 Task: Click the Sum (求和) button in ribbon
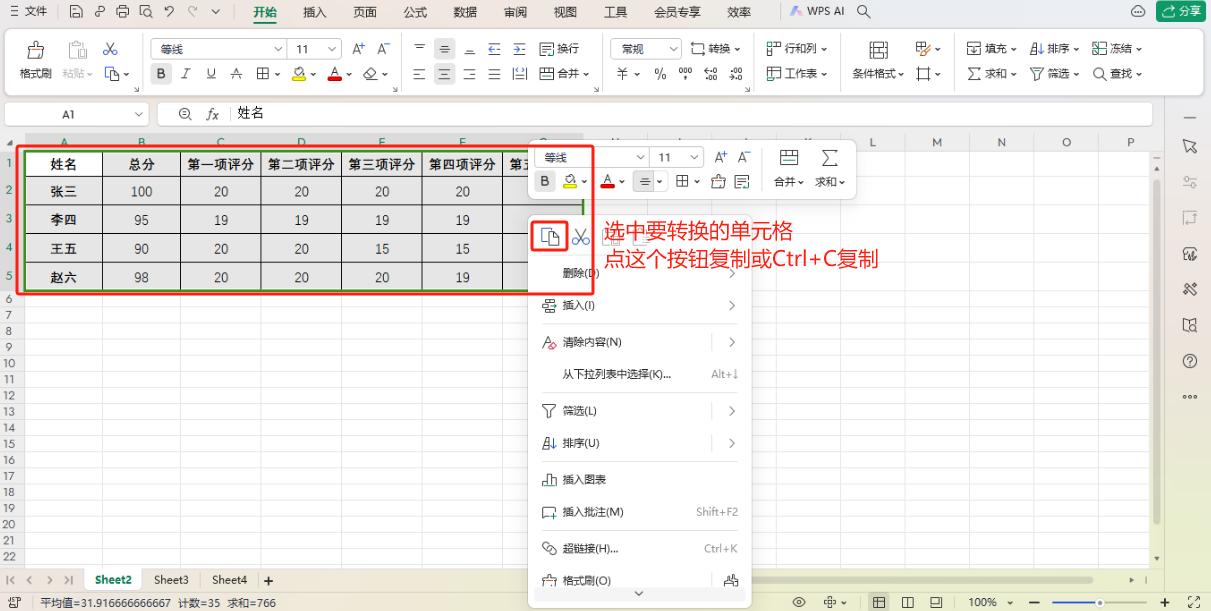point(993,73)
